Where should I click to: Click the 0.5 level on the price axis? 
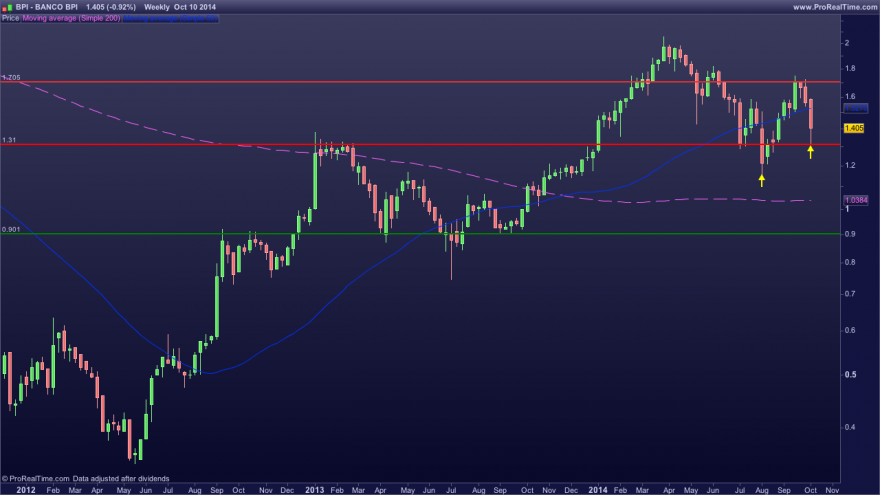click(x=851, y=374)
